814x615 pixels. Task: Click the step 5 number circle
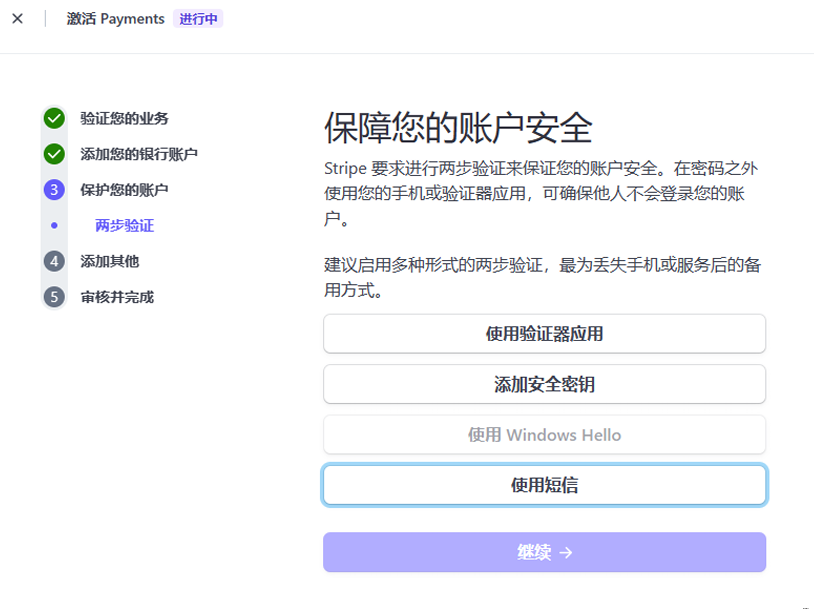coord(54,297)
